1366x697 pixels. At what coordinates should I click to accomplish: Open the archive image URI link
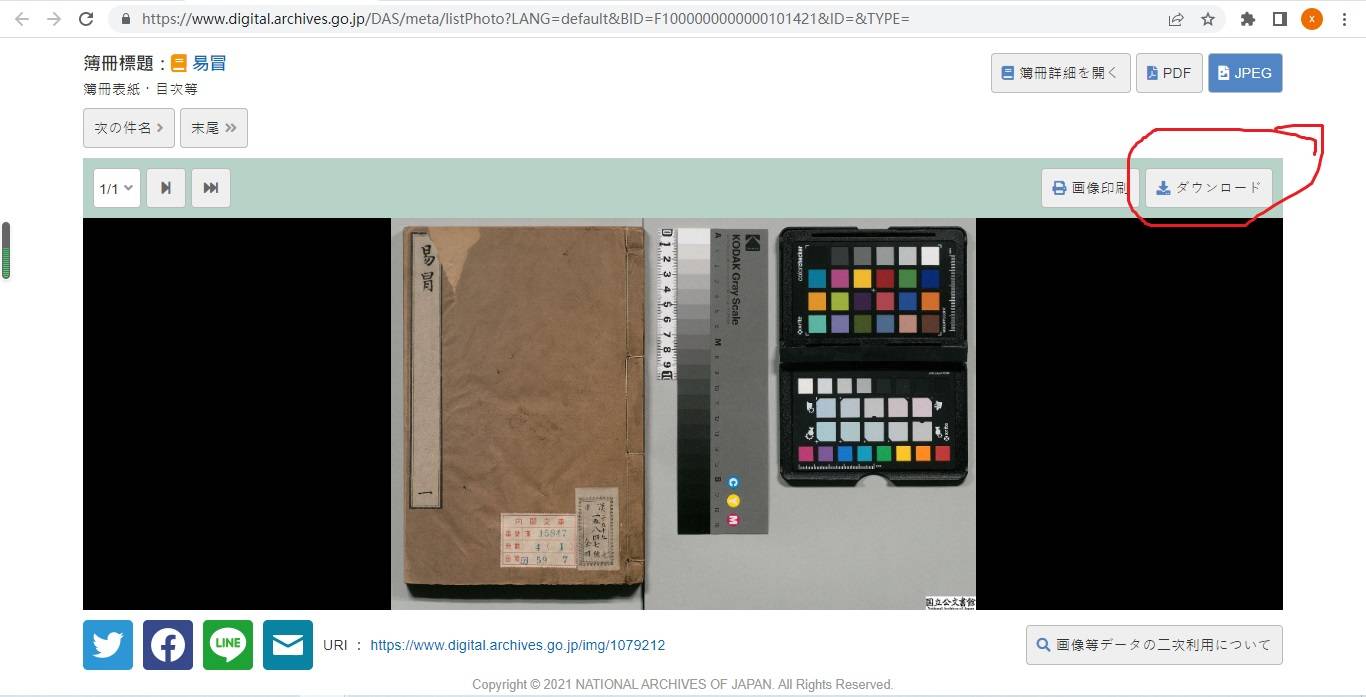(x=517, y=646)
